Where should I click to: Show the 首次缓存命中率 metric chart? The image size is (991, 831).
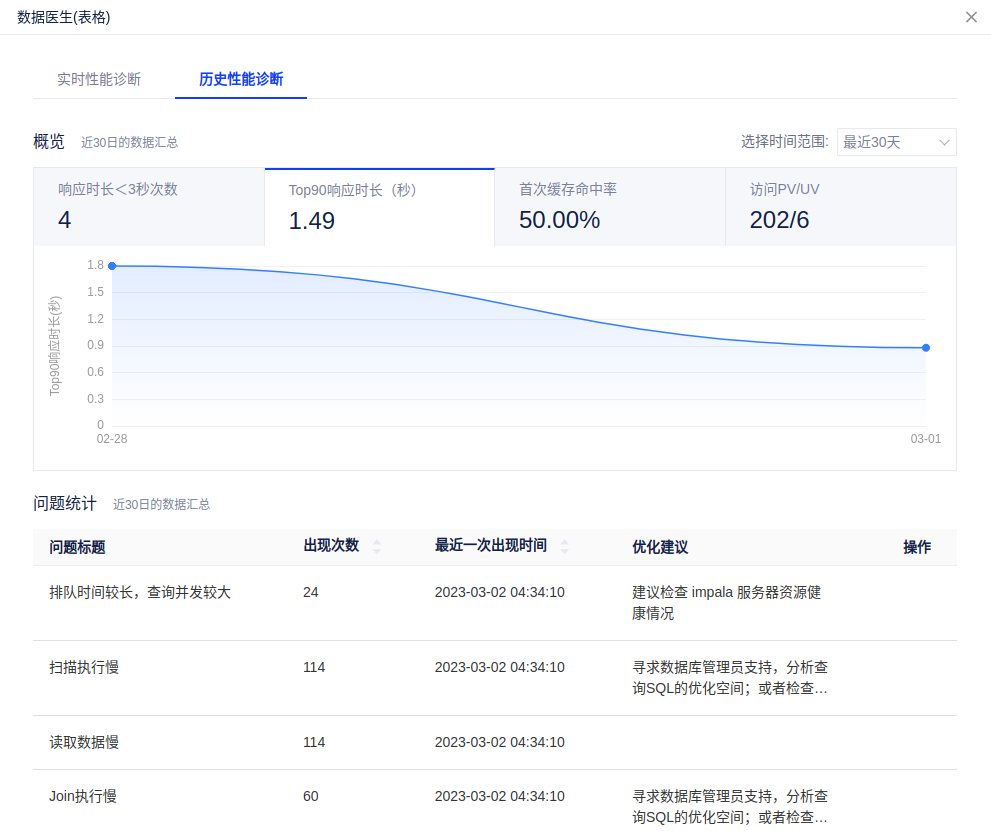coord(609,207)
